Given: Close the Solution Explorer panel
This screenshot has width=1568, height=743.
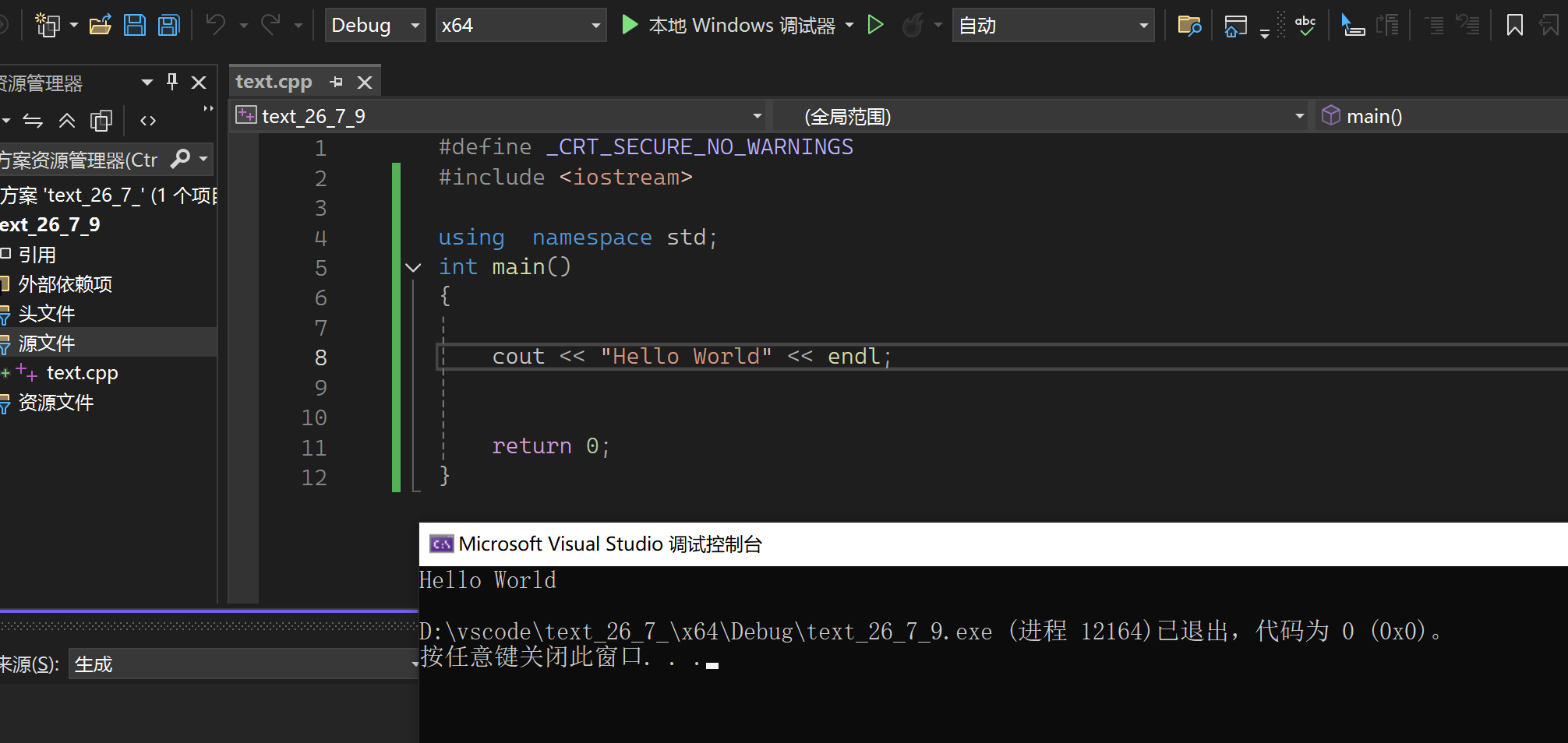Looking at the screenshot, I should click(x=199, y=82).
